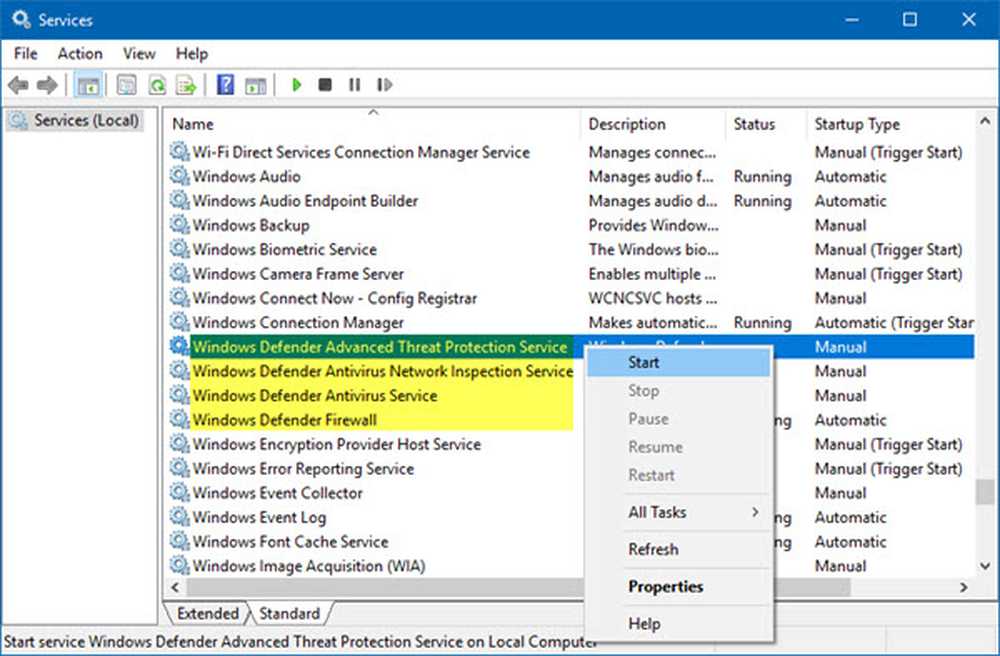This screenshot has height=656, width=1000.
Task: Click gear icon beside Windows Biometric Service
Action: coord(179,249)
